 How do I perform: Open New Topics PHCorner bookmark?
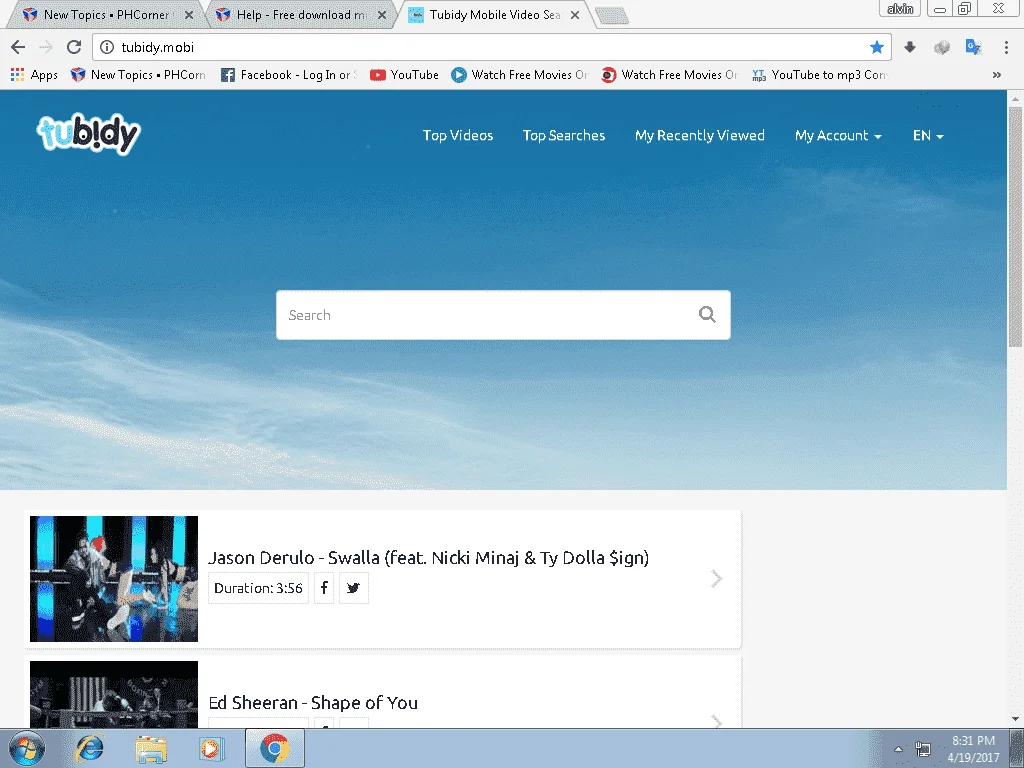(138, 74)
